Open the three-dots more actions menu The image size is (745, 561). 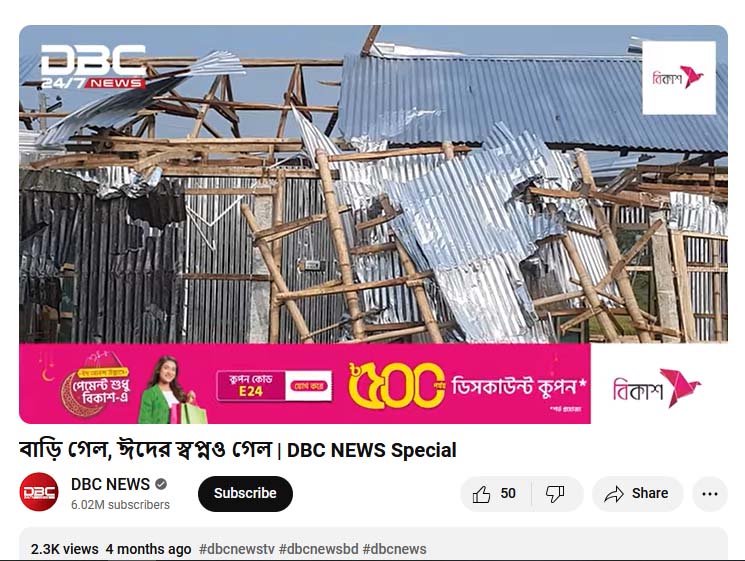(709, 494)
